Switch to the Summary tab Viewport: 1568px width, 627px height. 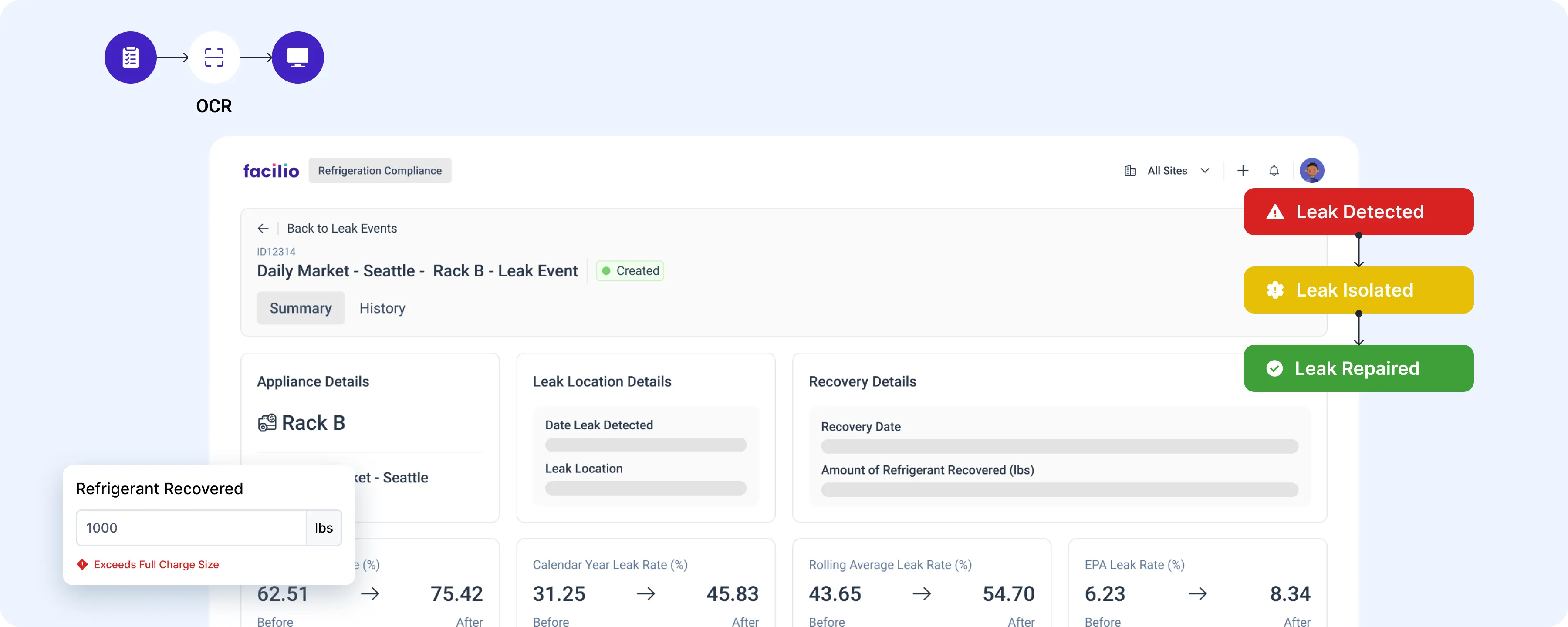pos(300,308)
